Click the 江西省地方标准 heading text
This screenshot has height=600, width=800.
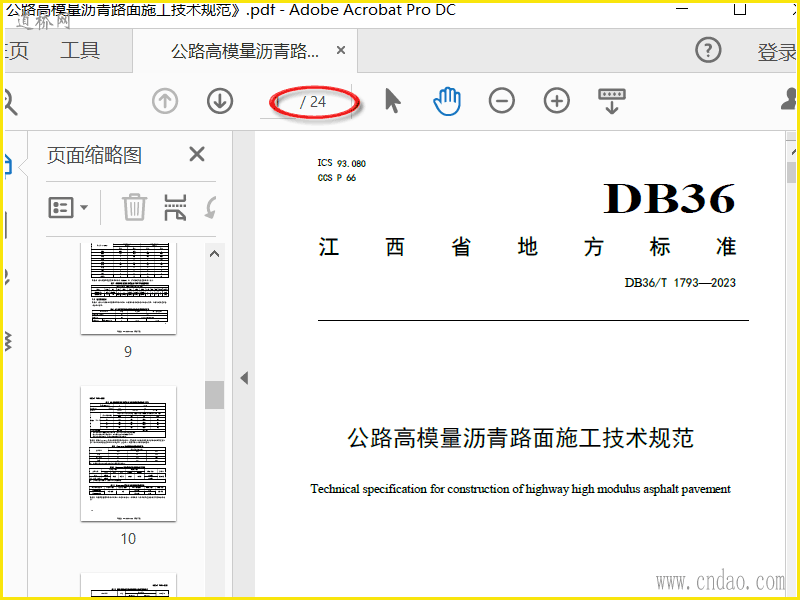528,247
